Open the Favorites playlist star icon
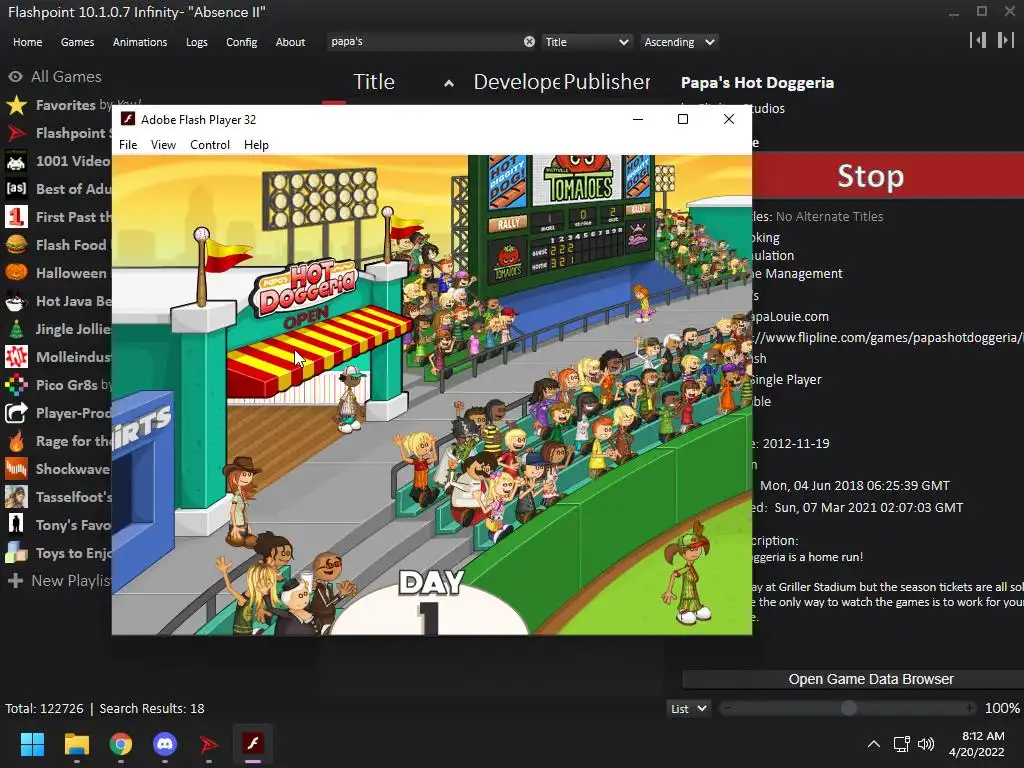 [x=16, y=105]
